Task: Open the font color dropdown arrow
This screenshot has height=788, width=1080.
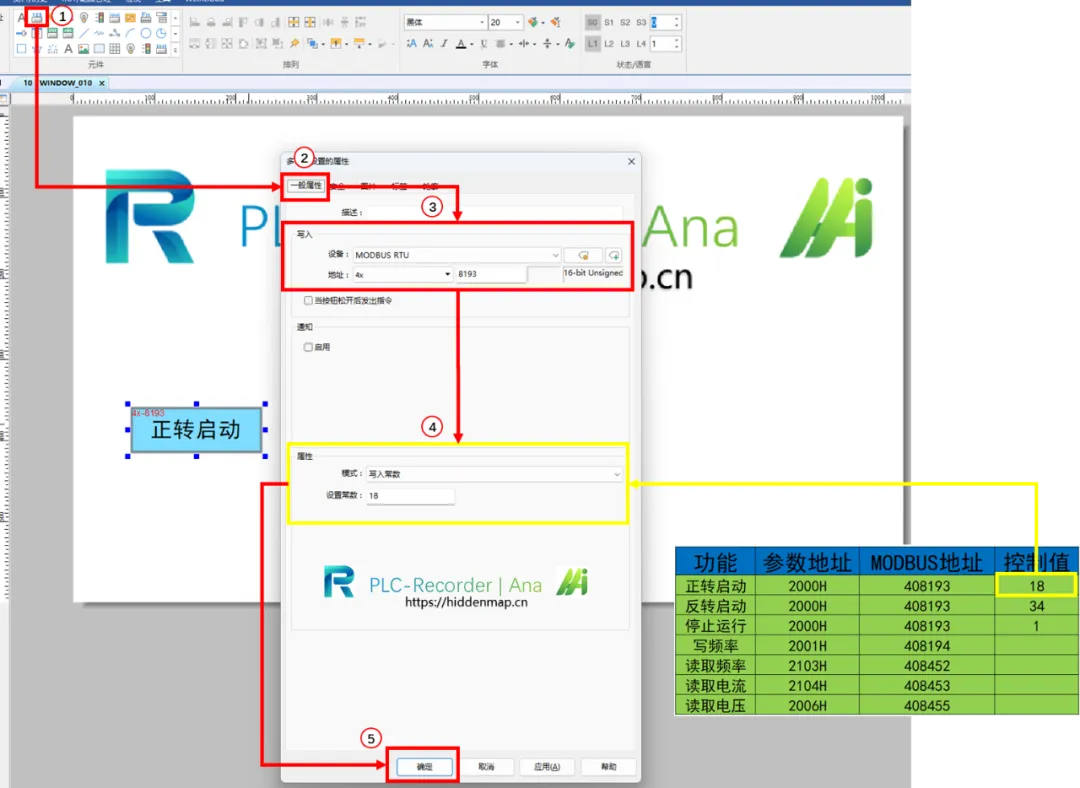Action: 471,44
